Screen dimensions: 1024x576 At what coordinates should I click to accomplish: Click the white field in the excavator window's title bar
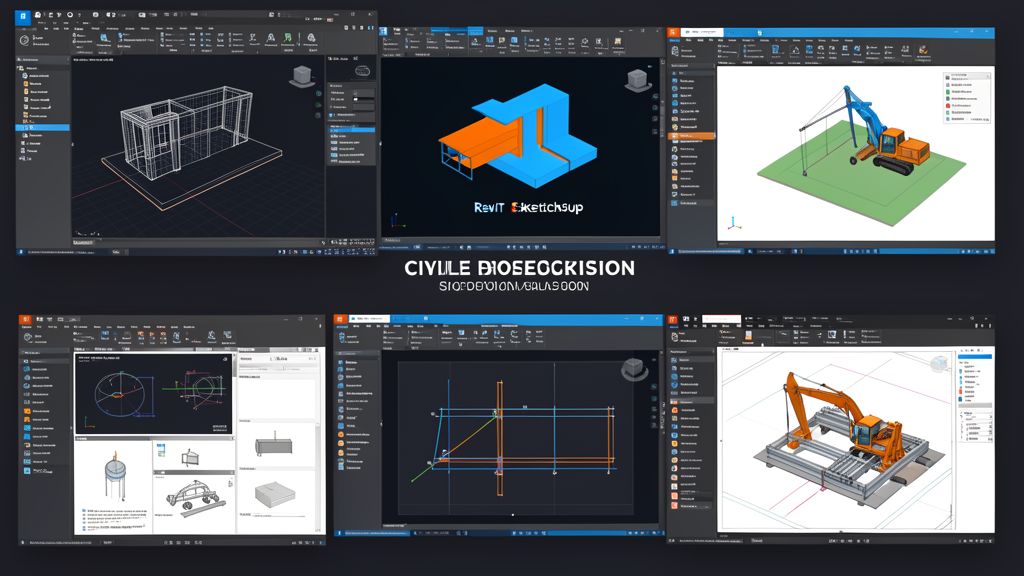[x=721, y=319]
